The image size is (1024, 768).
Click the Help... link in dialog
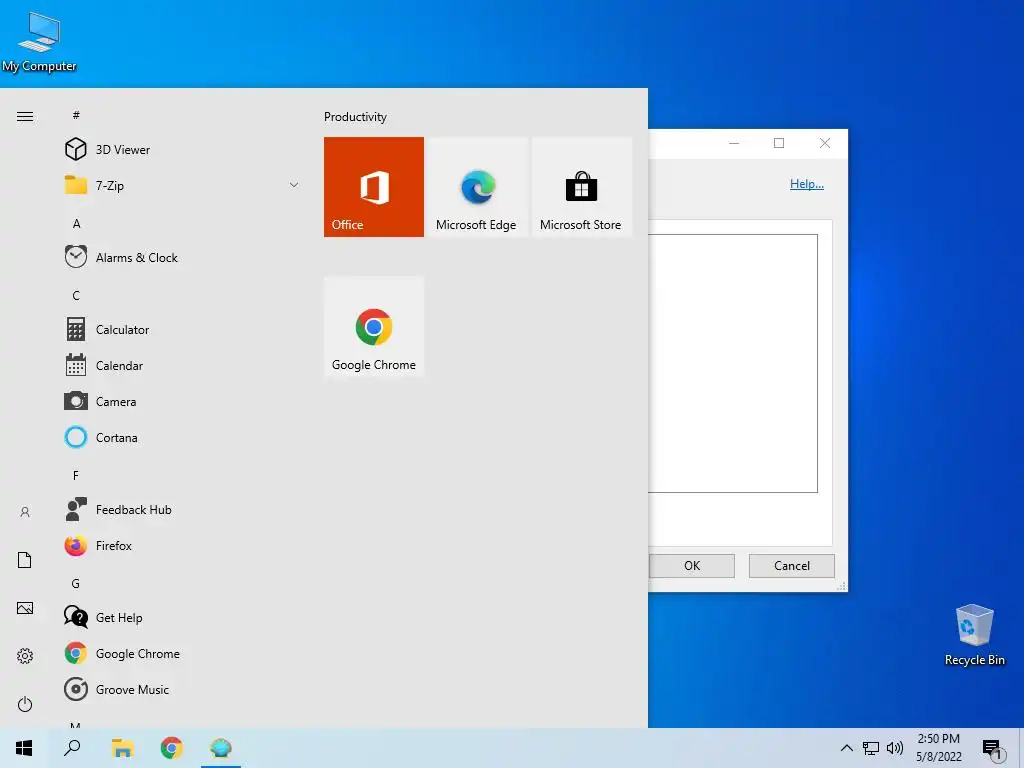(807, 184)
